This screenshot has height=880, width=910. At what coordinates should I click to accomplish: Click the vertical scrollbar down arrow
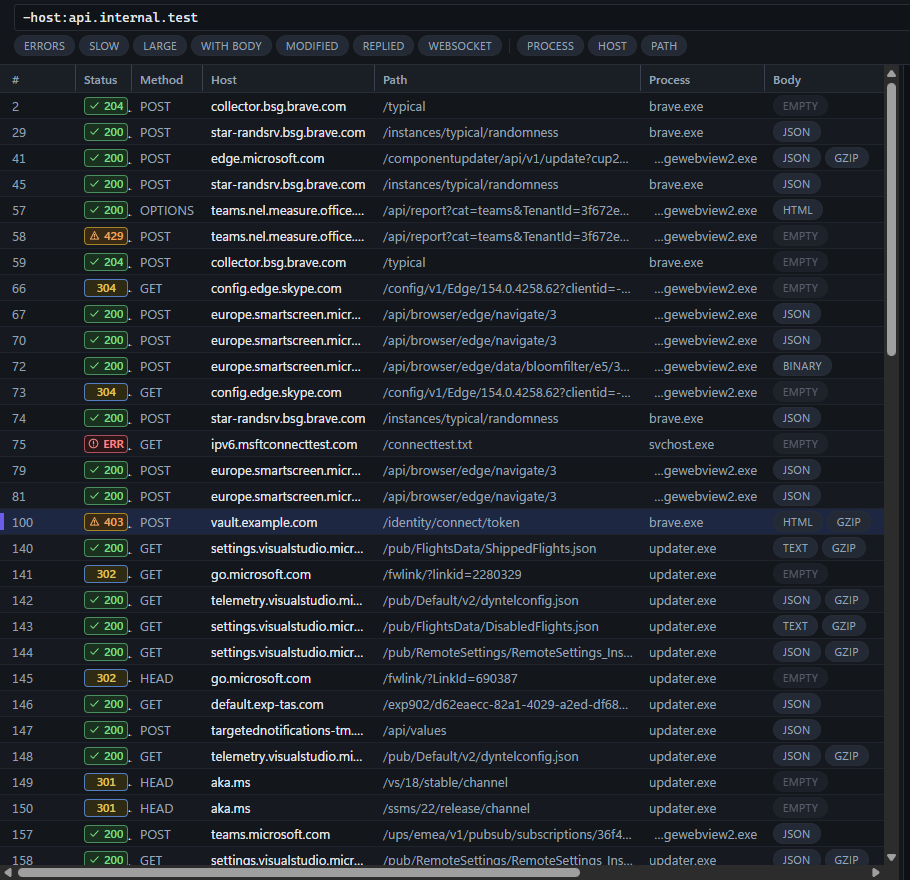click(x=891, y=857)
